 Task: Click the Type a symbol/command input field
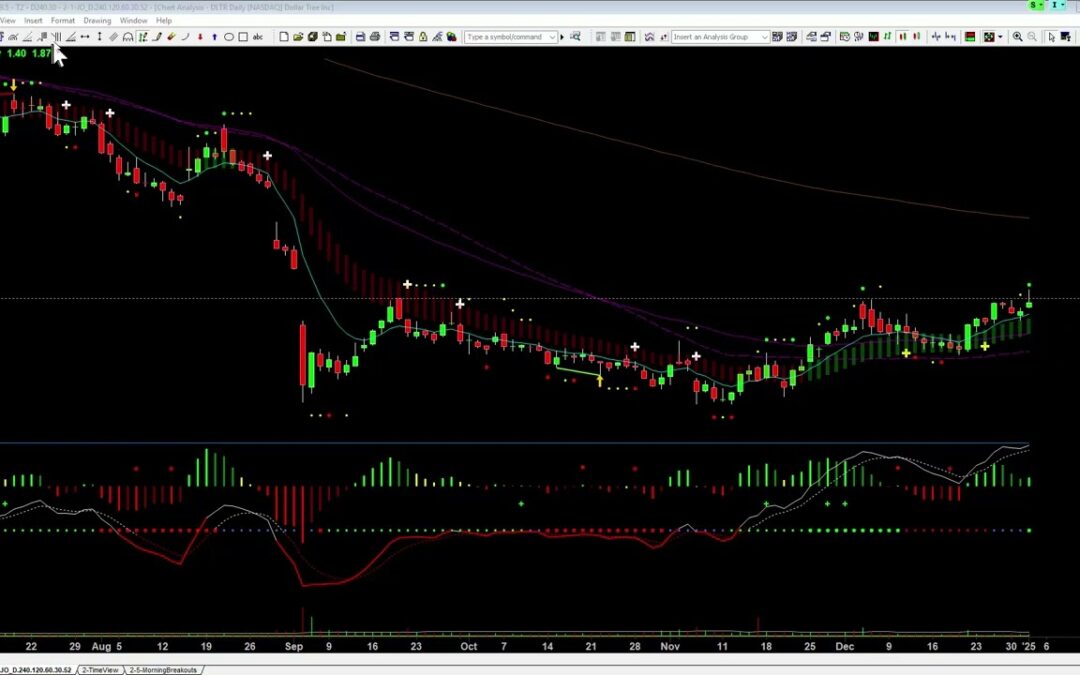(x=510, y=37)
